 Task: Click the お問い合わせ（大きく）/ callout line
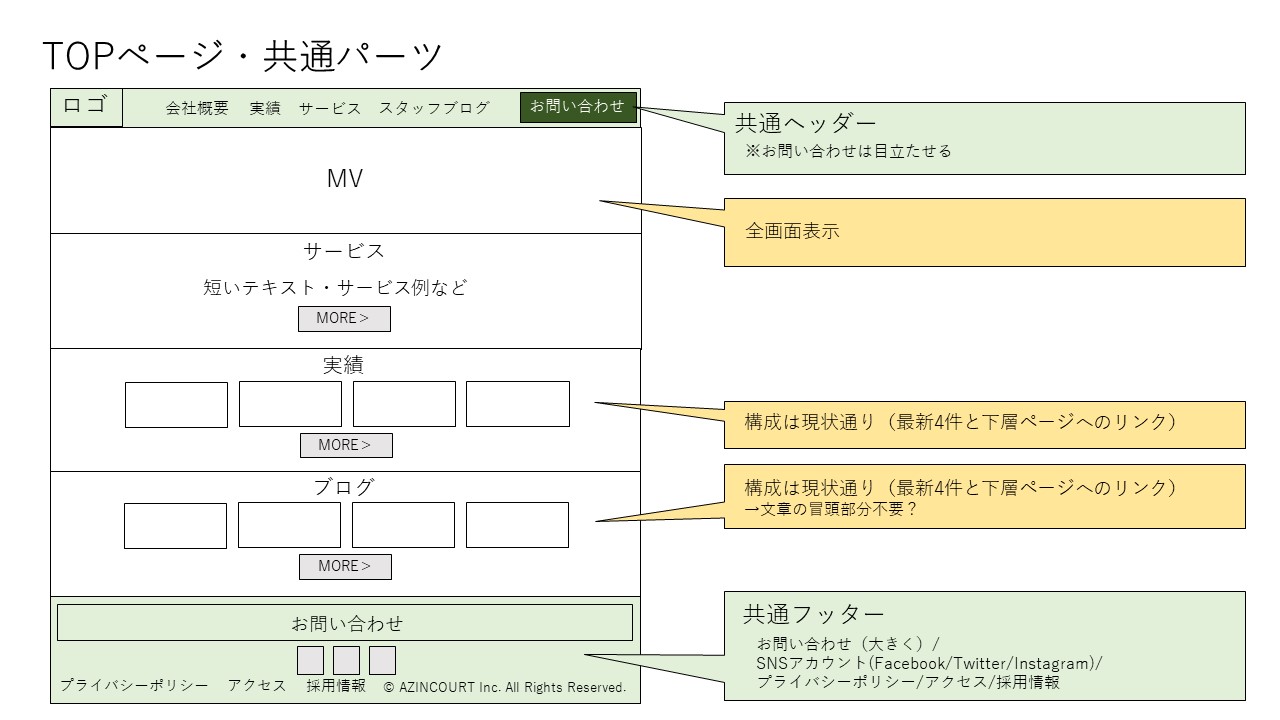tap(848, 644)
